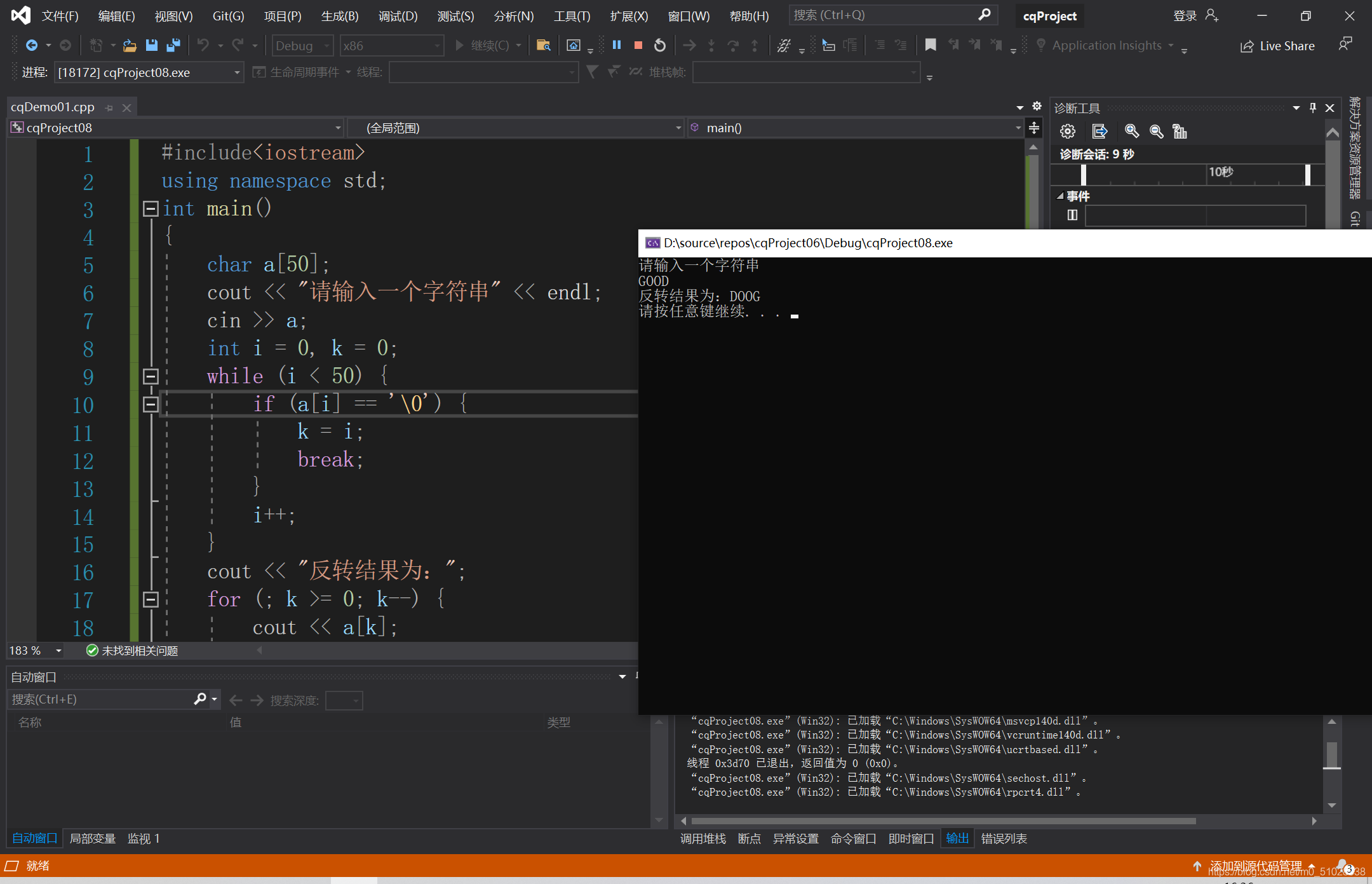Pause debugging with the Break All icon
This screenshot has height=884, width=1372.
click(616, 45)
